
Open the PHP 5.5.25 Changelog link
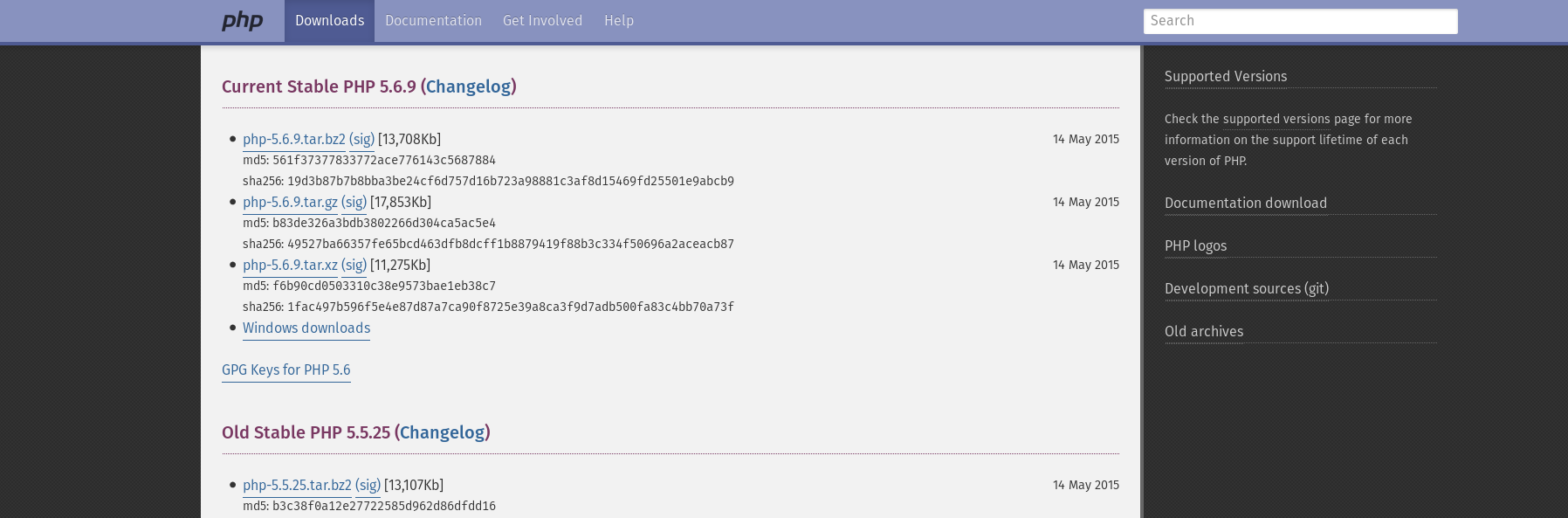(442, 432)
